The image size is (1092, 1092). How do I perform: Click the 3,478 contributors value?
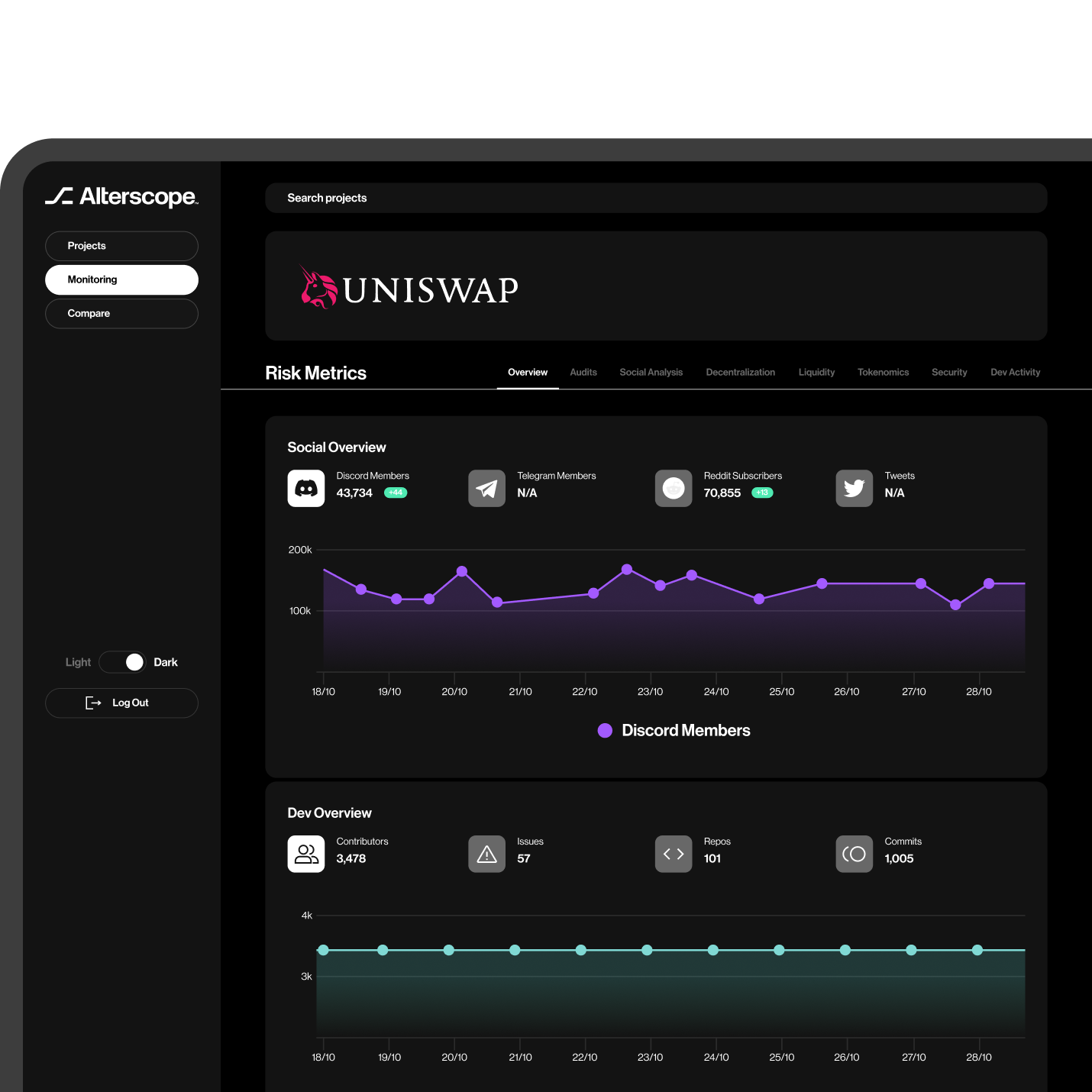351,859
